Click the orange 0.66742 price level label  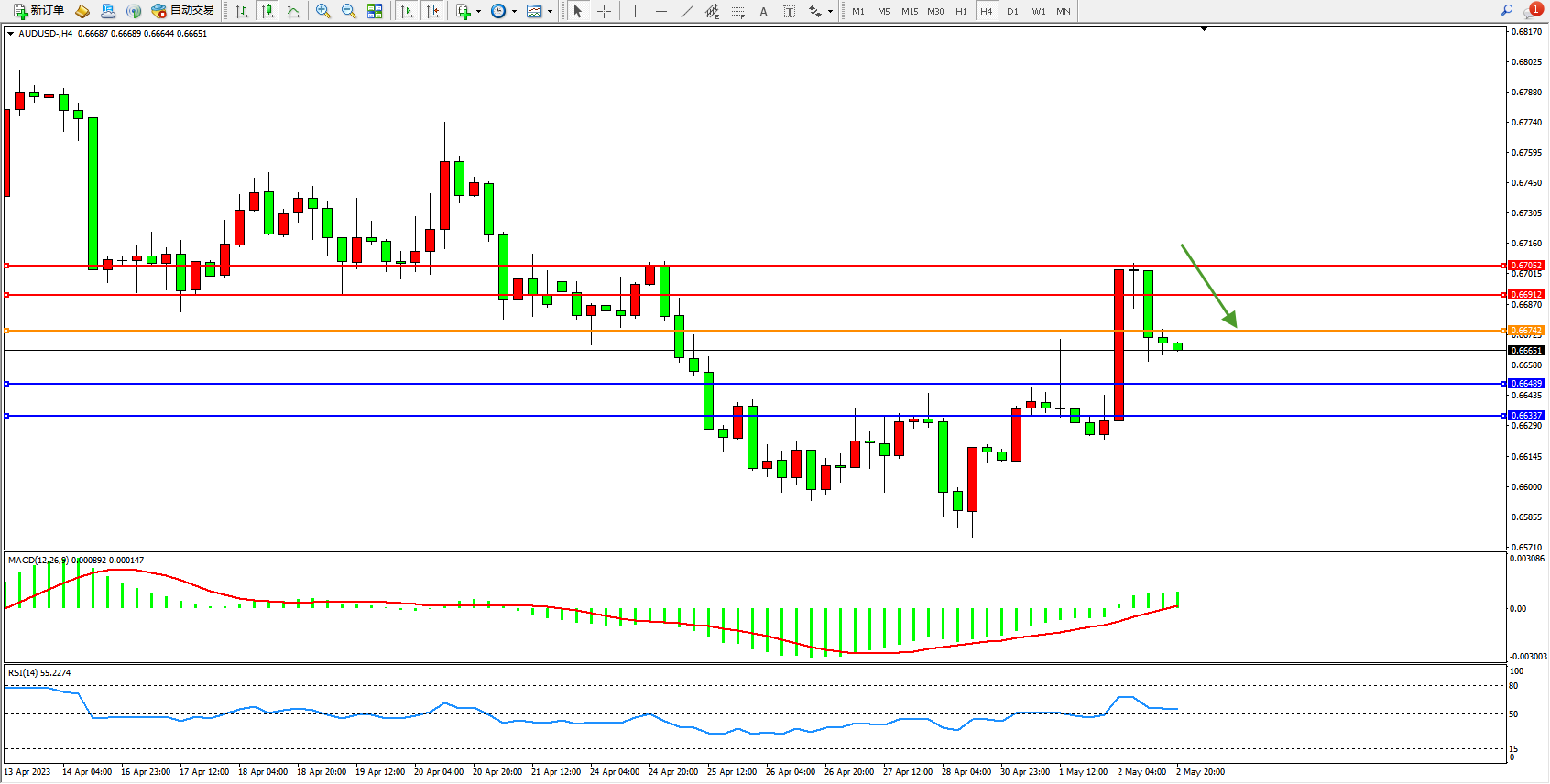pyautogui.click(x=1526, y=331)
